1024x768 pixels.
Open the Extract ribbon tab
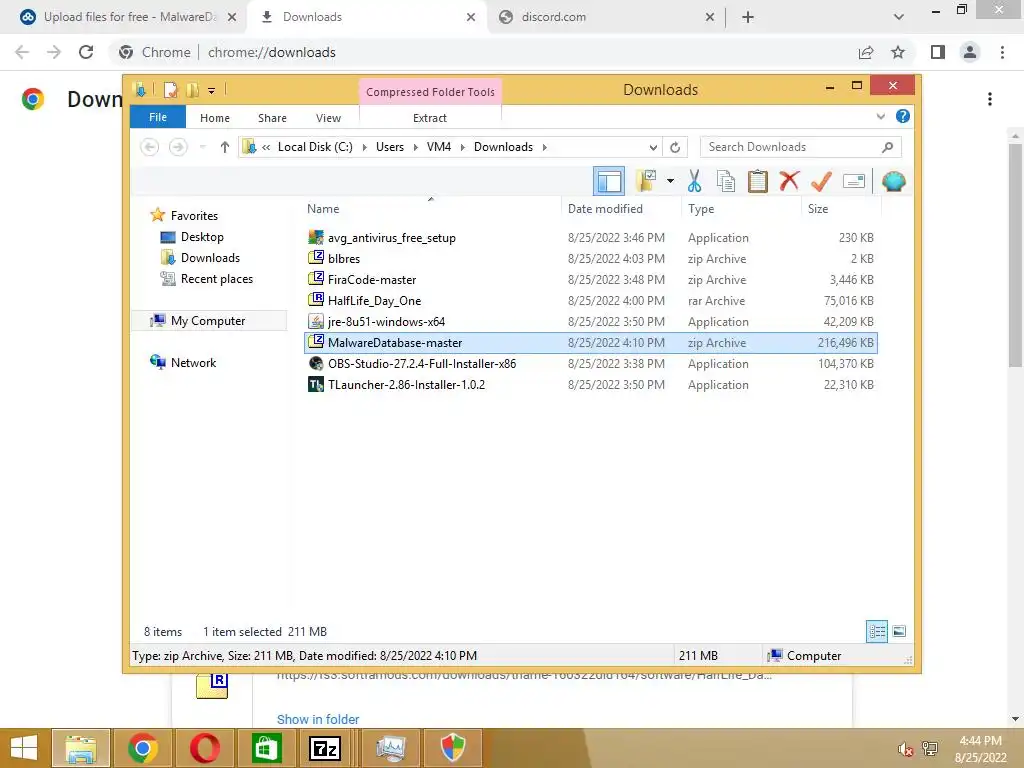point(430,118)
